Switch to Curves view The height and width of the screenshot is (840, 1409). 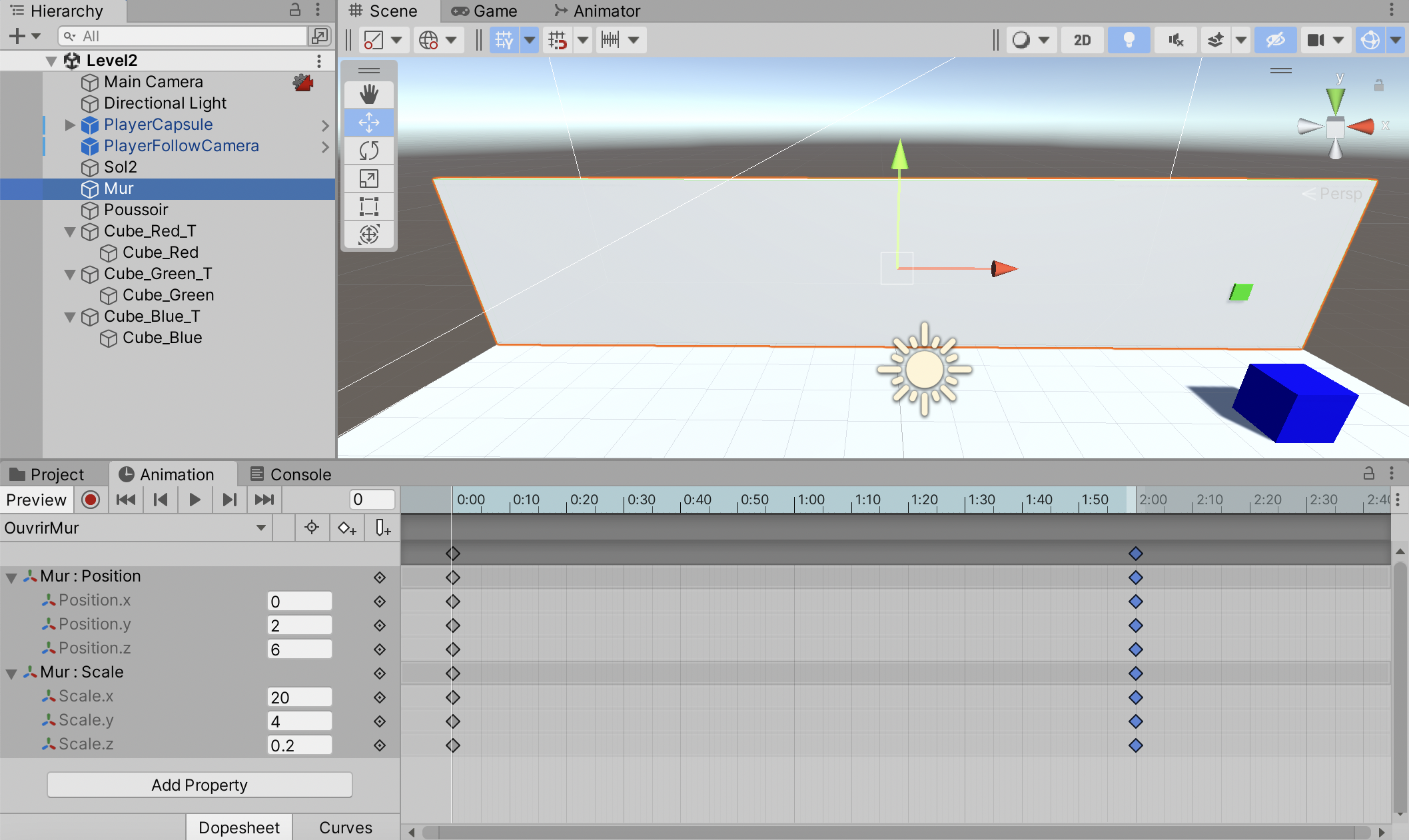pos(345,827)
